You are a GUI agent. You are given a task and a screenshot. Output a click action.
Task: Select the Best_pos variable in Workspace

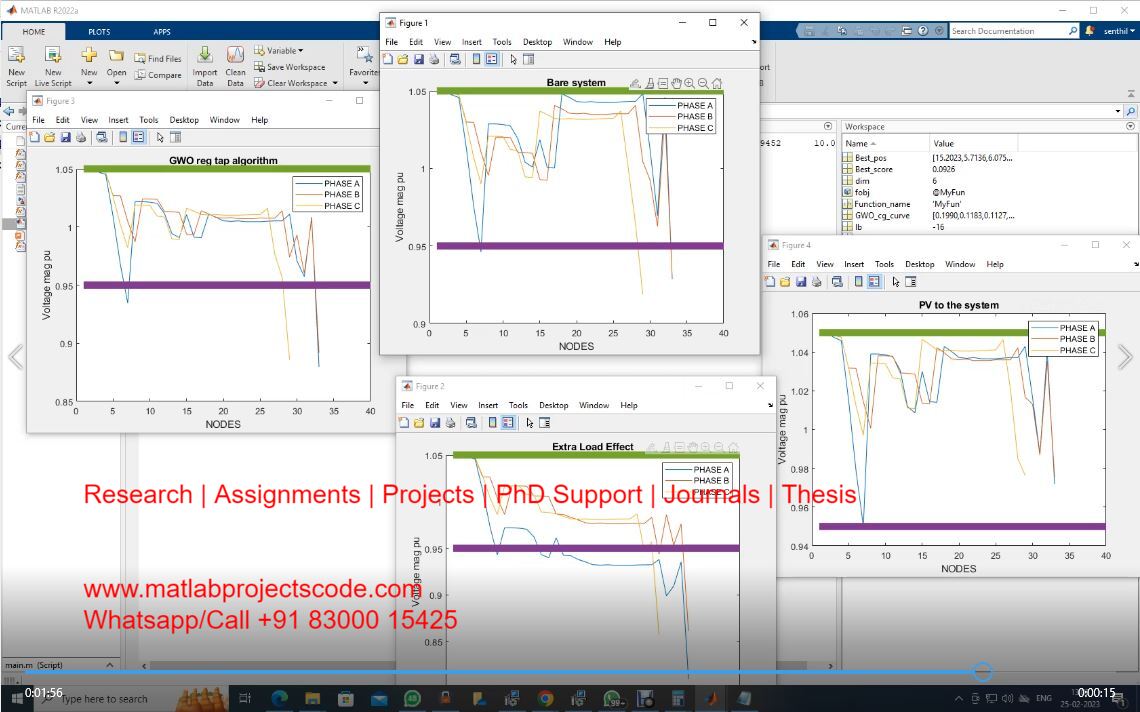[870, 158]
